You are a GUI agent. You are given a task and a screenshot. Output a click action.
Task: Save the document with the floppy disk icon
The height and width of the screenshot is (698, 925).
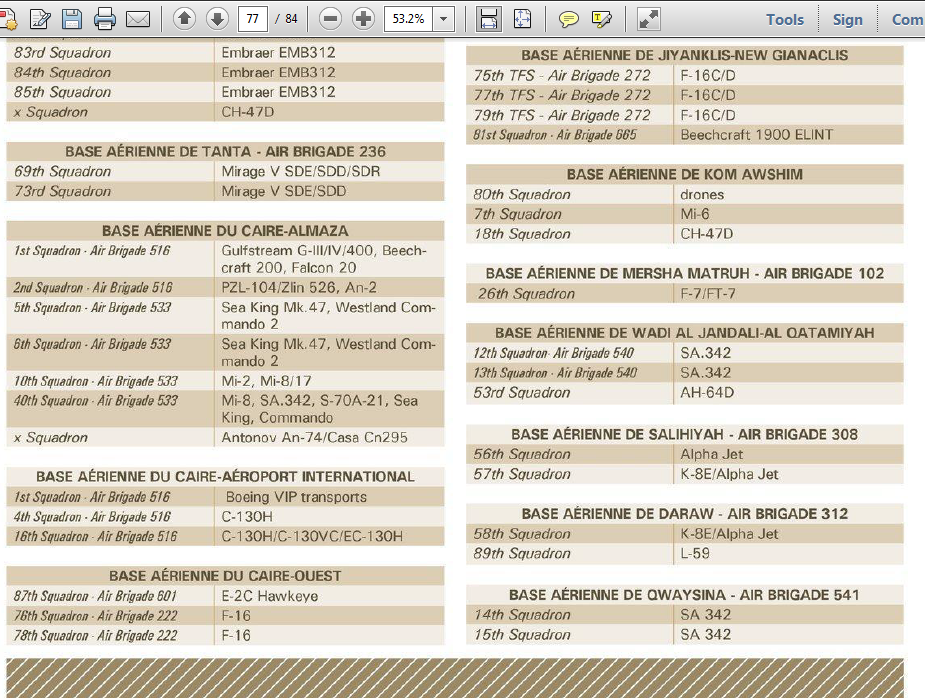(72, 19)
